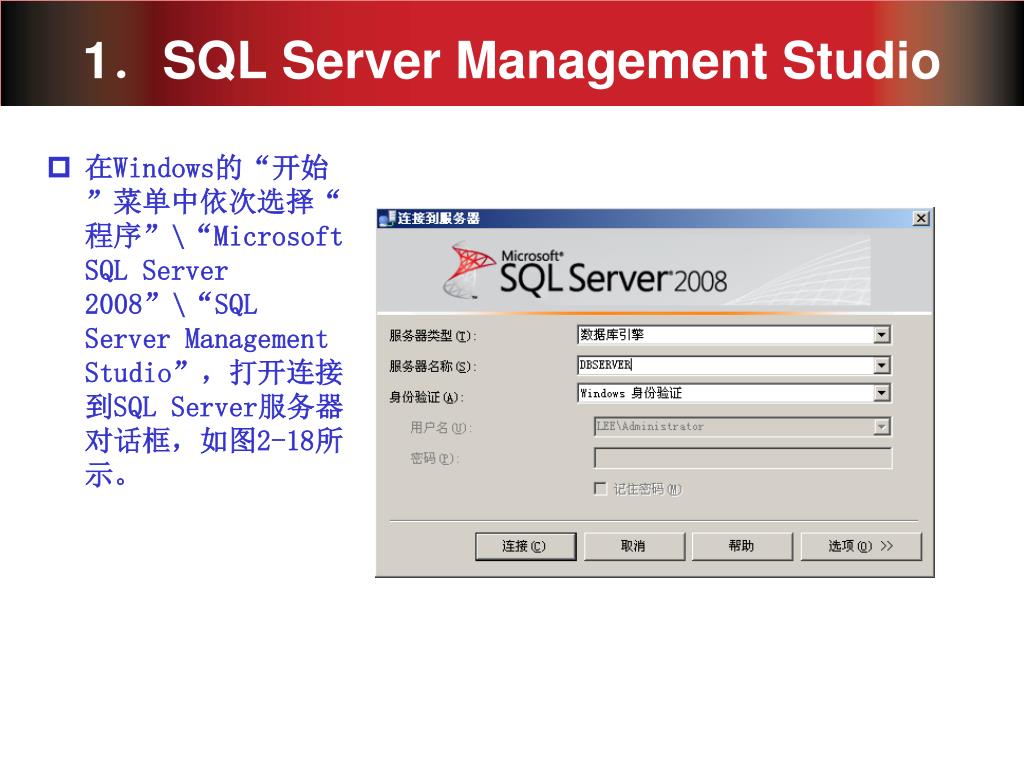
Task: Click the 服务器名称(S) label
Action: (432, 366)
